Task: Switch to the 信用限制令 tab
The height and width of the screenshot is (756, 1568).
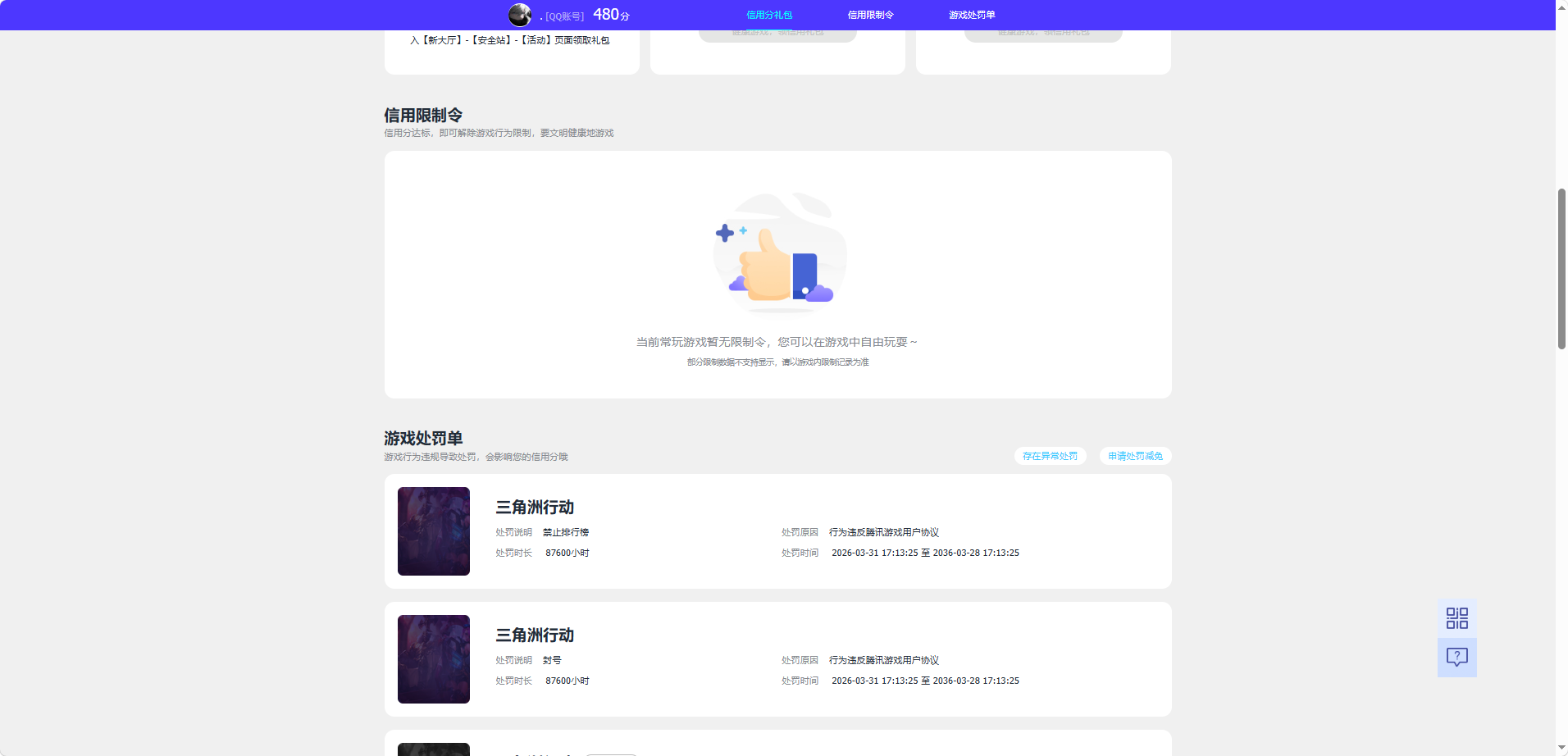Action: 869,14
